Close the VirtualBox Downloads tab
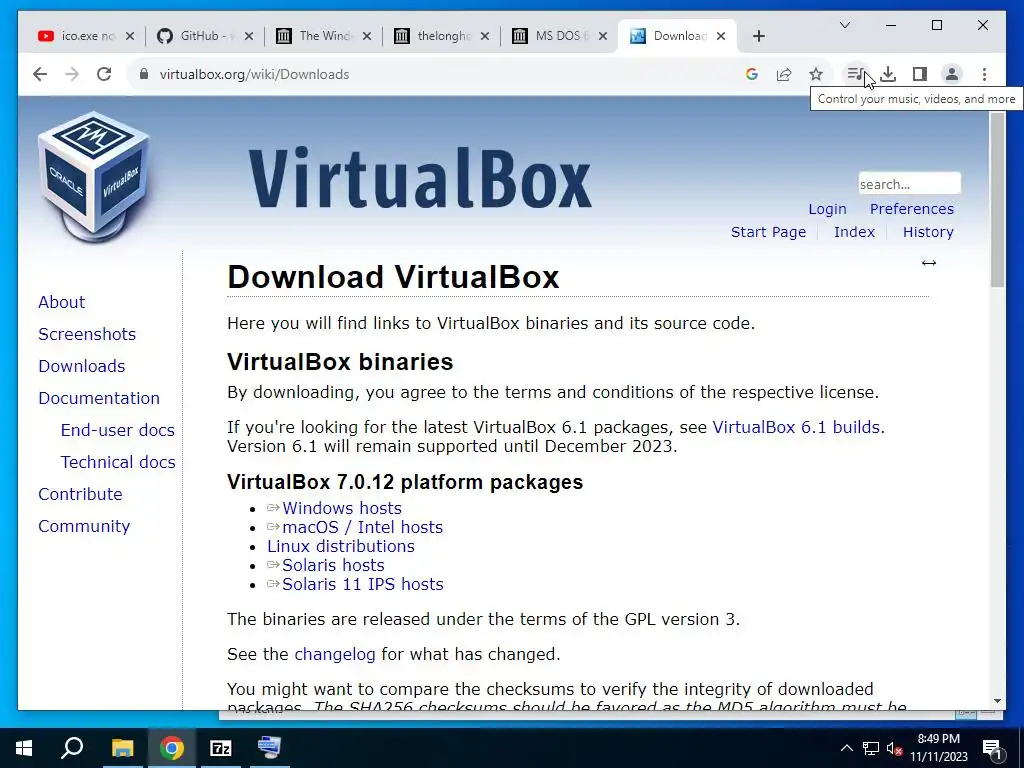Screen dimensions: 1024x768 point(721,36)
